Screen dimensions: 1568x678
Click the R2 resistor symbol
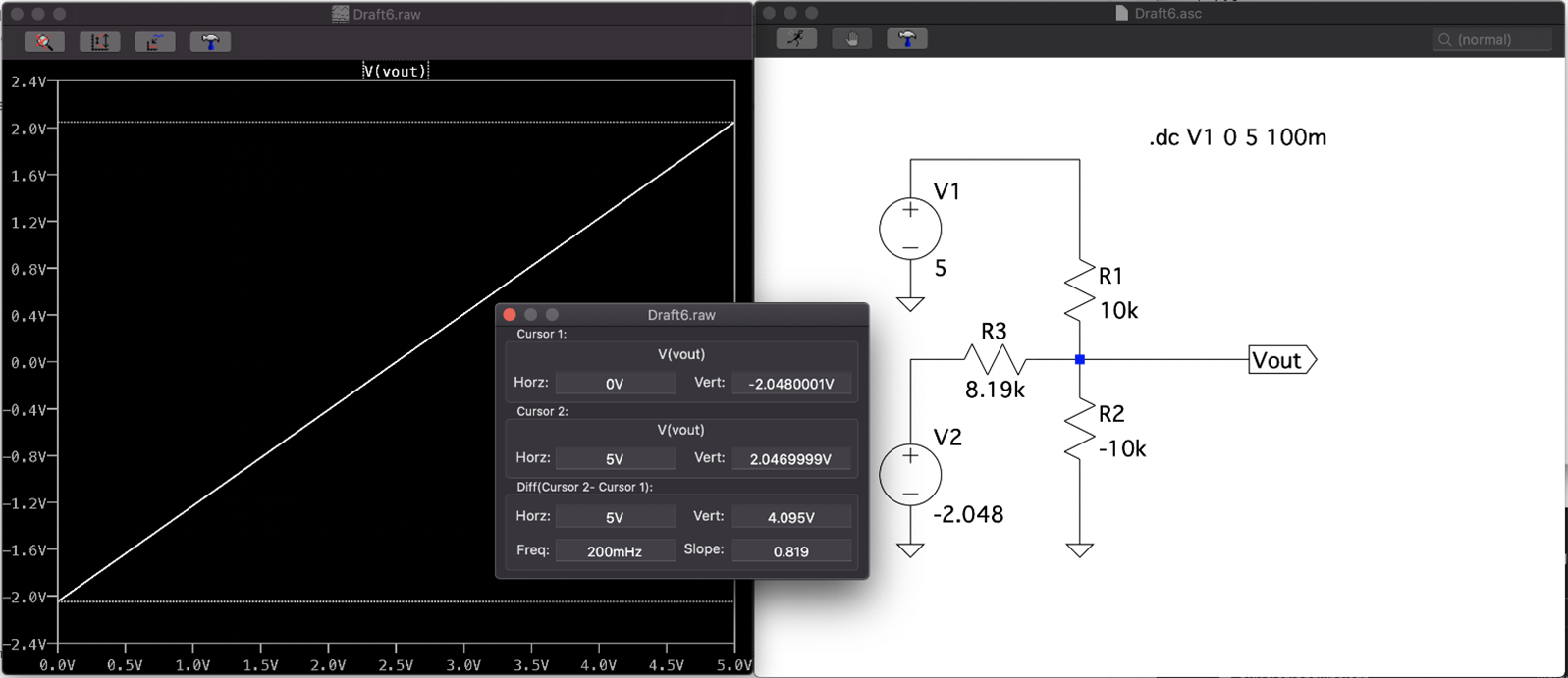[1079, 429]
